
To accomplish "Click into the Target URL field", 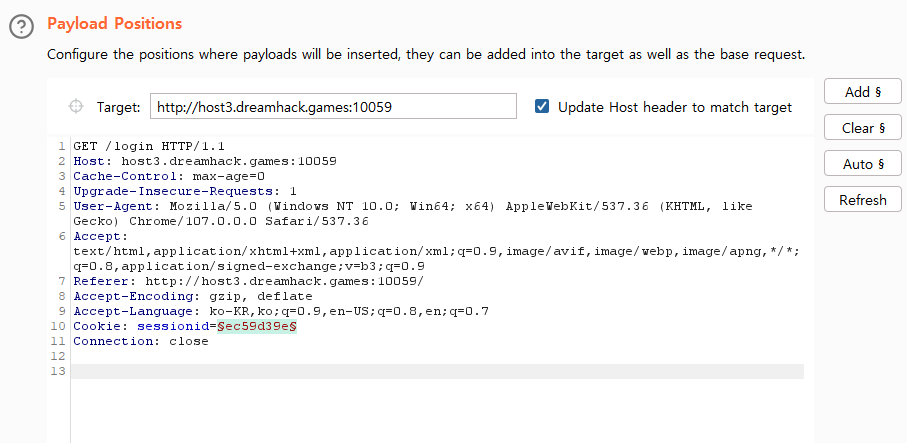I will (333, 106).
